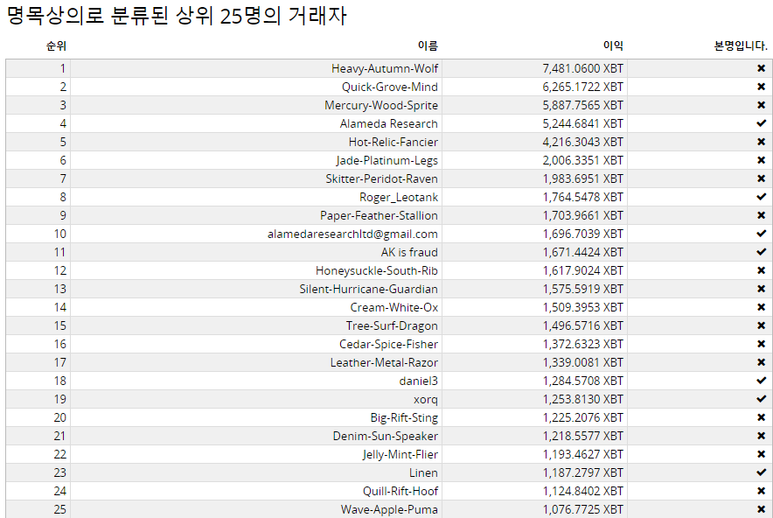Click the page title 명목상으로 분류된 상위 25명의 거래자
This screenshot has width=773, height=518.
[x=176, y=16]
